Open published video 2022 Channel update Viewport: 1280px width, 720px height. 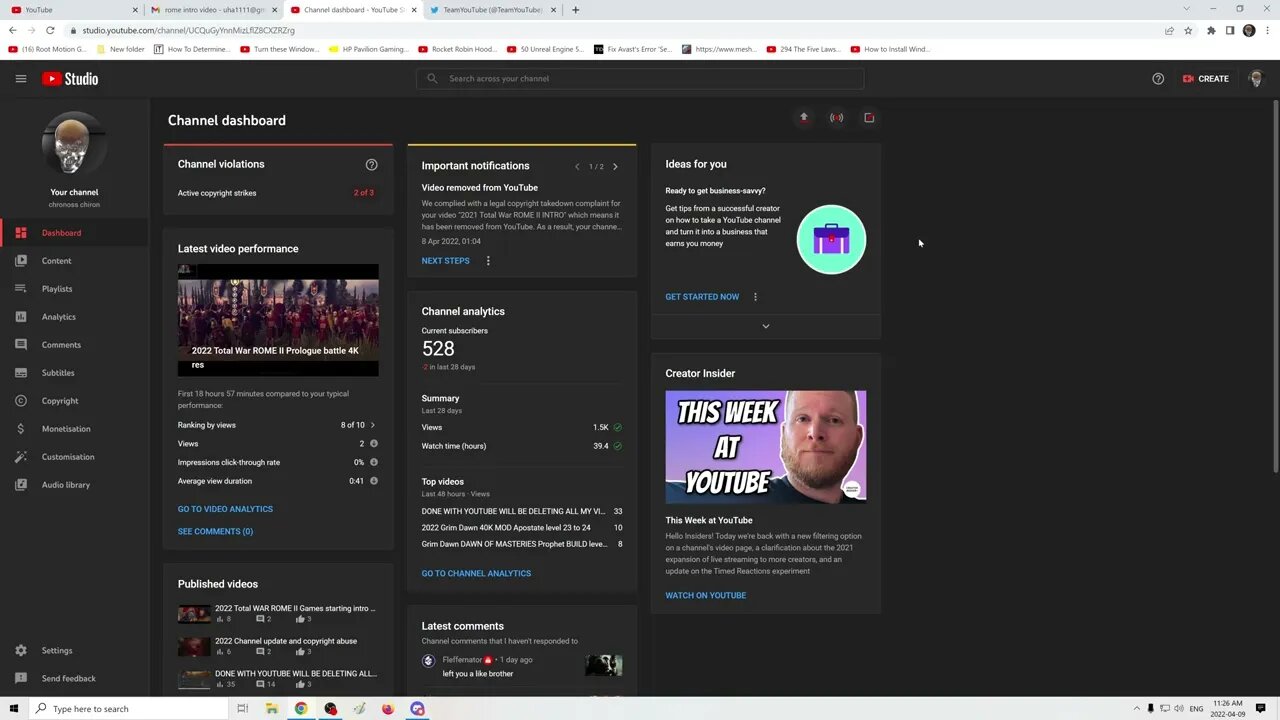pyautogui.click(x=277, y=646)
